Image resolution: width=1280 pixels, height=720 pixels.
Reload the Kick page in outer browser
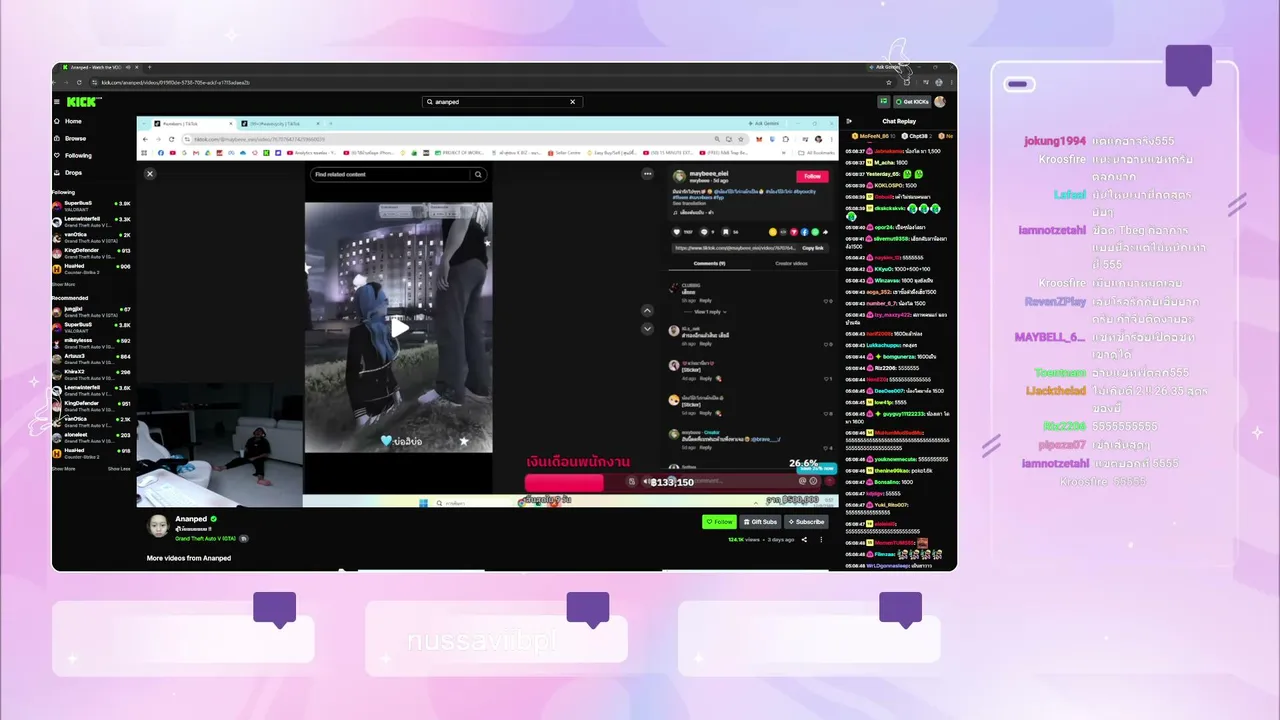click(x=79, y=82)
